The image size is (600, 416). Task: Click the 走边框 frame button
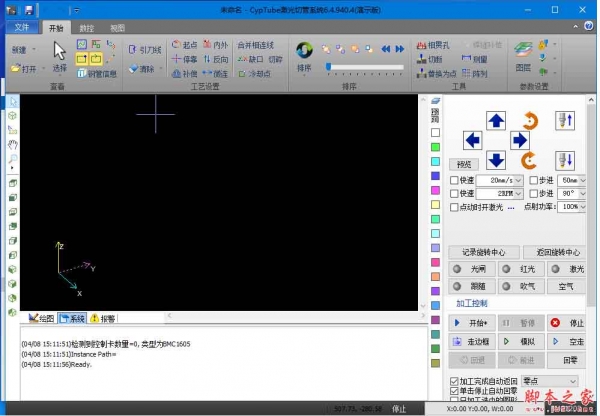pos(472,341)
